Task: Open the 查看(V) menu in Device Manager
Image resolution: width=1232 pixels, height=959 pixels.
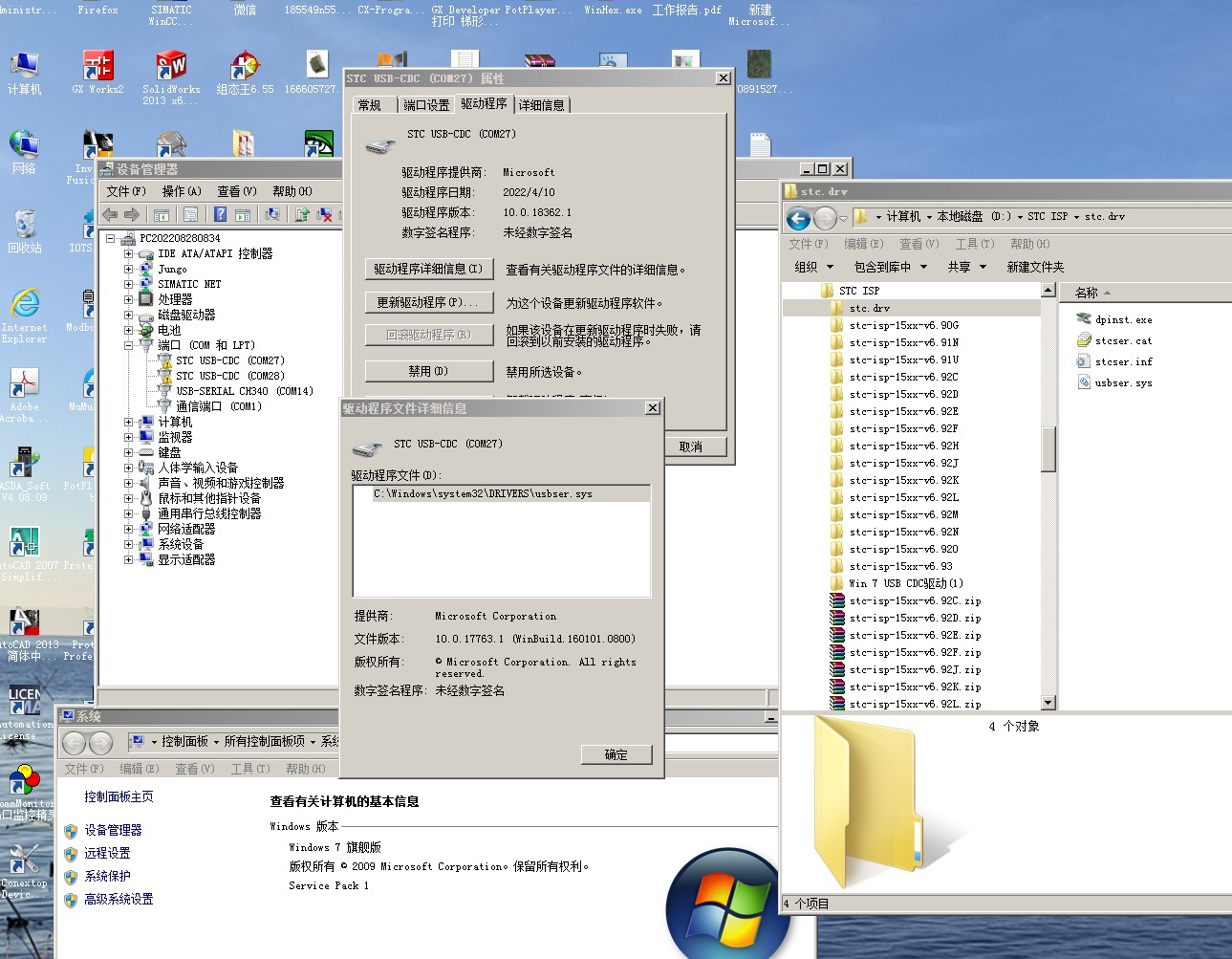Action: click(237, 191)
